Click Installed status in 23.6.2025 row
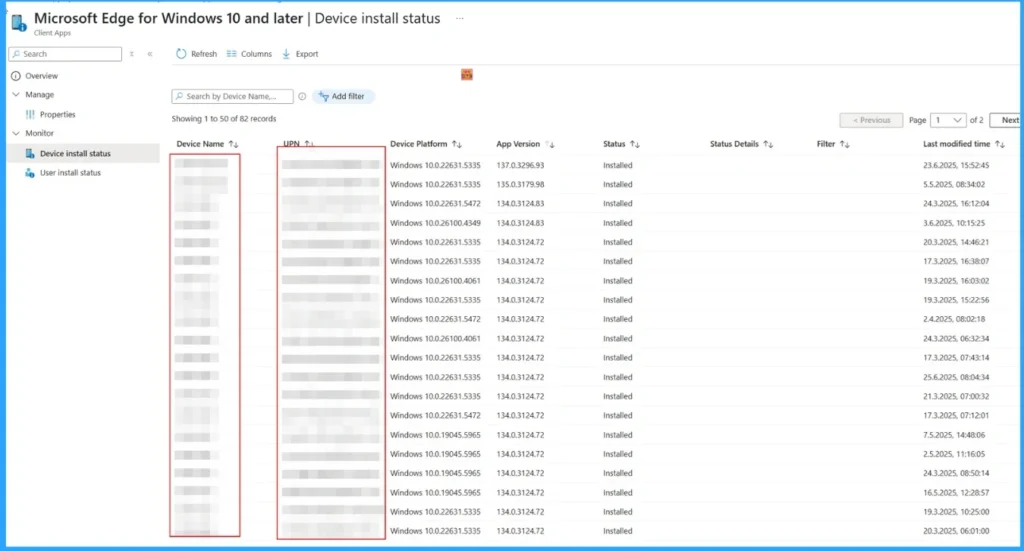 coord(618,165)
